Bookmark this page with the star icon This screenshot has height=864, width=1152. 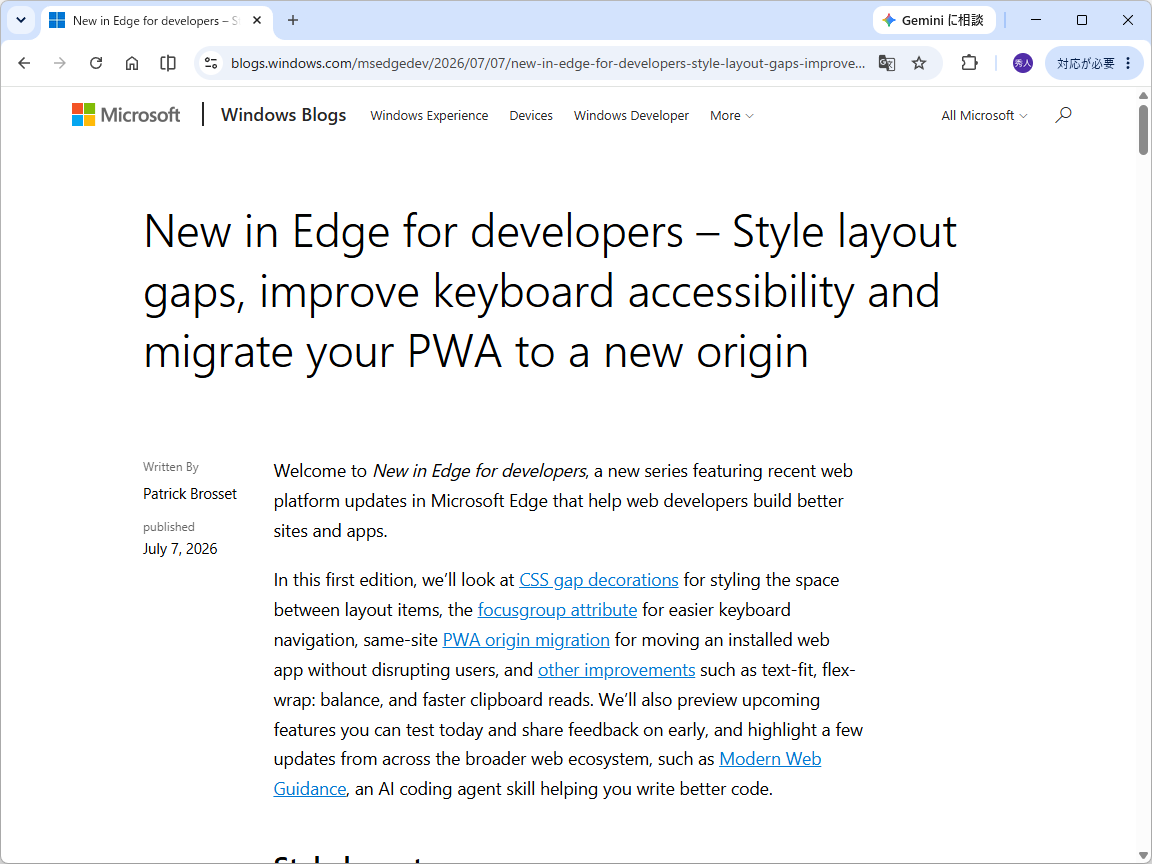[919, 63]
